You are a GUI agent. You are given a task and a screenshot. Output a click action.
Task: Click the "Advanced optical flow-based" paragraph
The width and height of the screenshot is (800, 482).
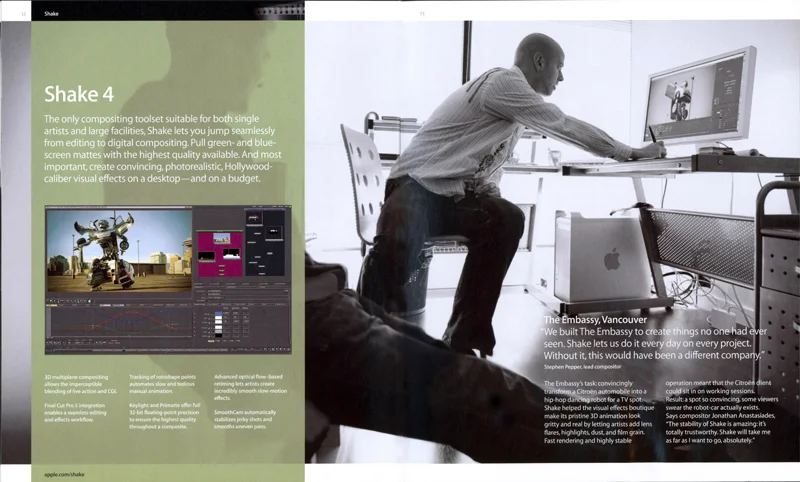[251, 387]
